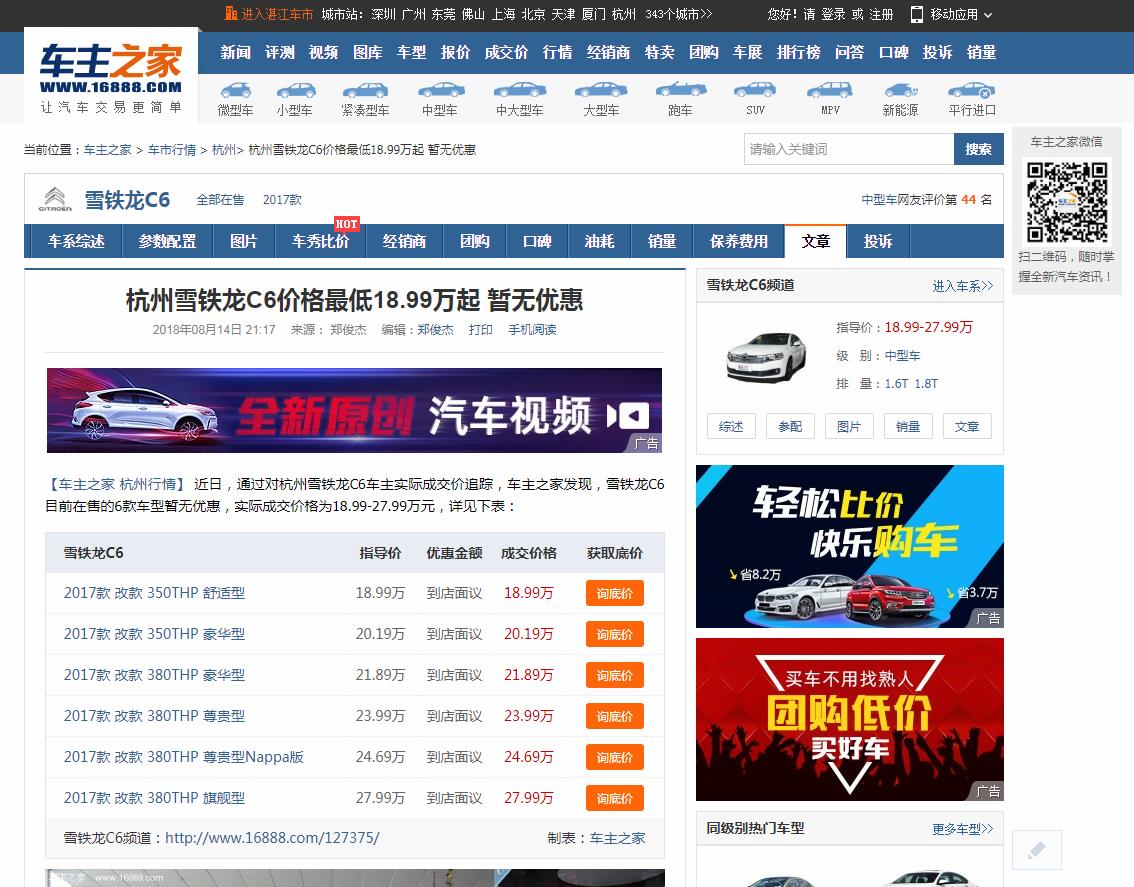Click the 手机阅读 link
Image resolution: width=1134 pixels, height=887 pixels.
pyautogui.click(x=532, y=330)
